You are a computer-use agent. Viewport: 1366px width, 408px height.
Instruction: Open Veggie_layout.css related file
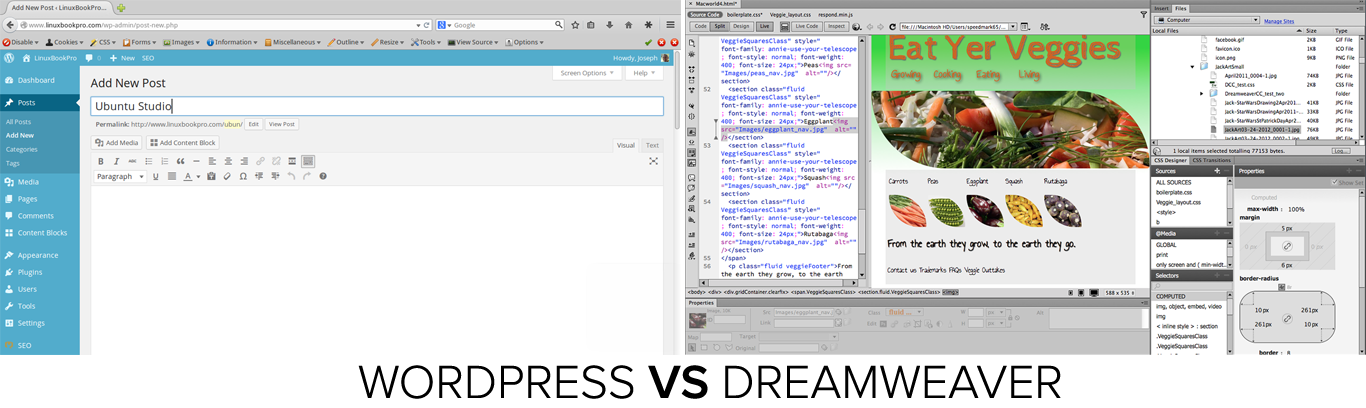point(790,15)
